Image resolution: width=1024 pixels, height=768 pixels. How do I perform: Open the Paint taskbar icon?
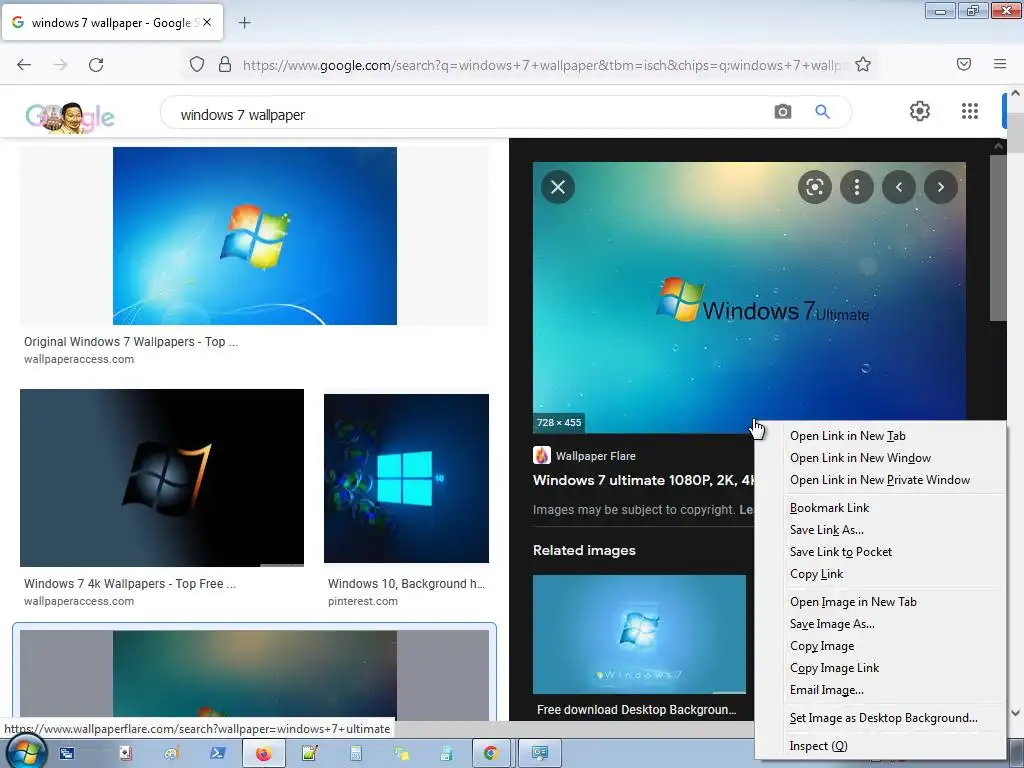(171, 754)
